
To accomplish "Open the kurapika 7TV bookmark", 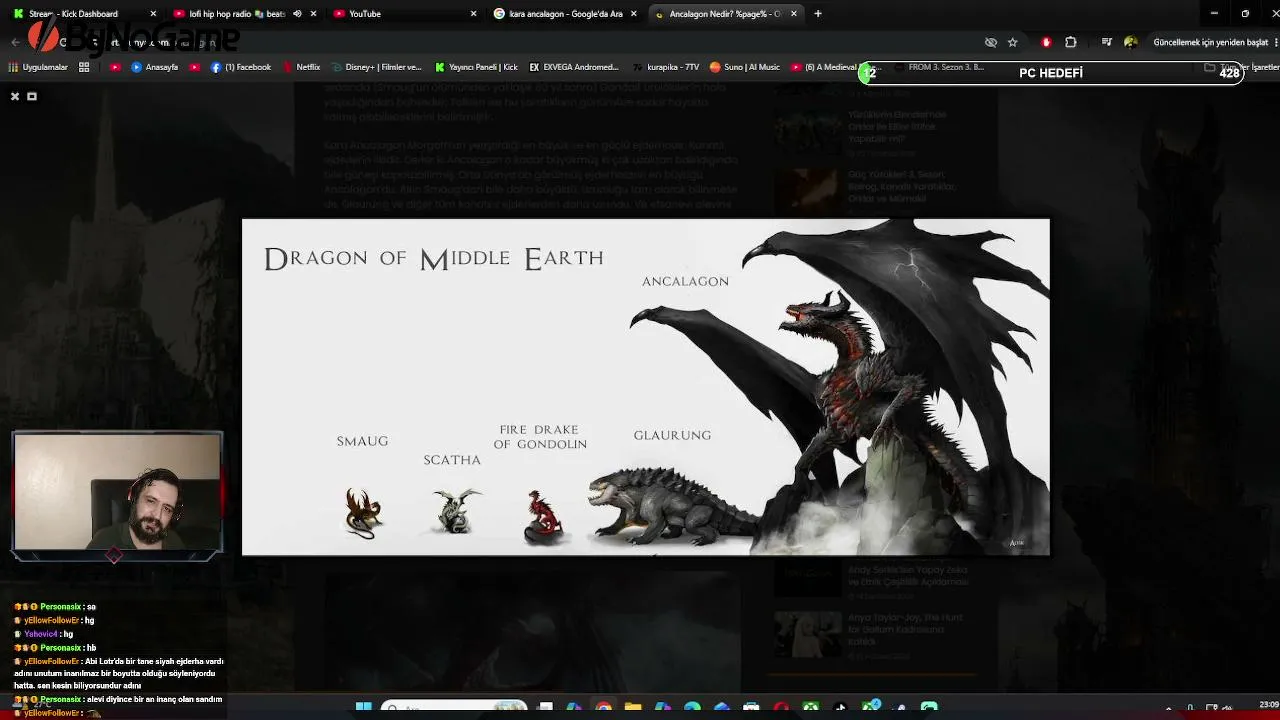I will 666,67.
